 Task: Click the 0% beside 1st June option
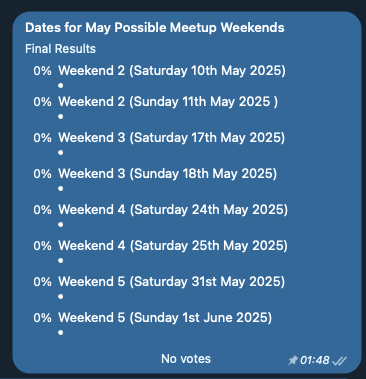point(42,318)
